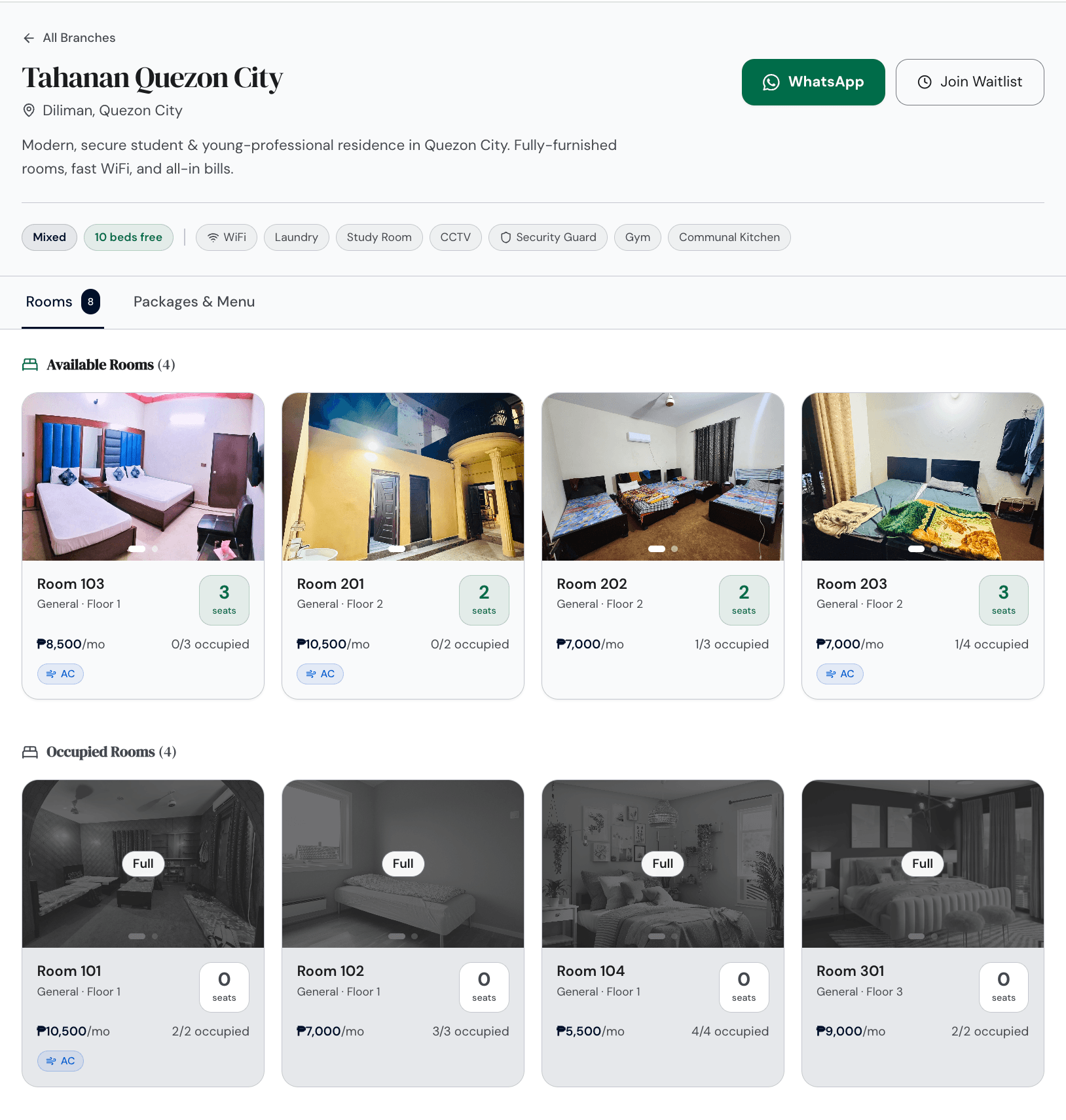The height and width of the screenshot is (1120, 1066).
Task: Click Room 104 zero seats badge
Action: point(744,987)
